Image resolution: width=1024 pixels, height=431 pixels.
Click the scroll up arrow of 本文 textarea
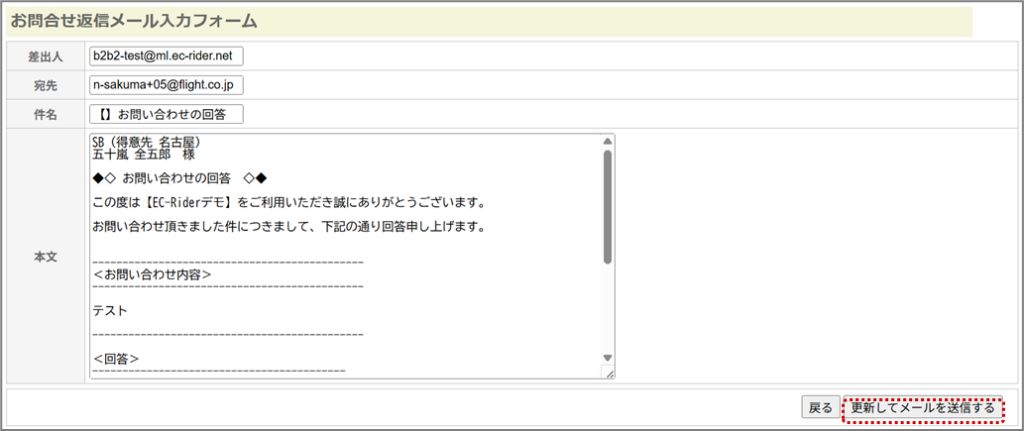[x=606, y=143]
